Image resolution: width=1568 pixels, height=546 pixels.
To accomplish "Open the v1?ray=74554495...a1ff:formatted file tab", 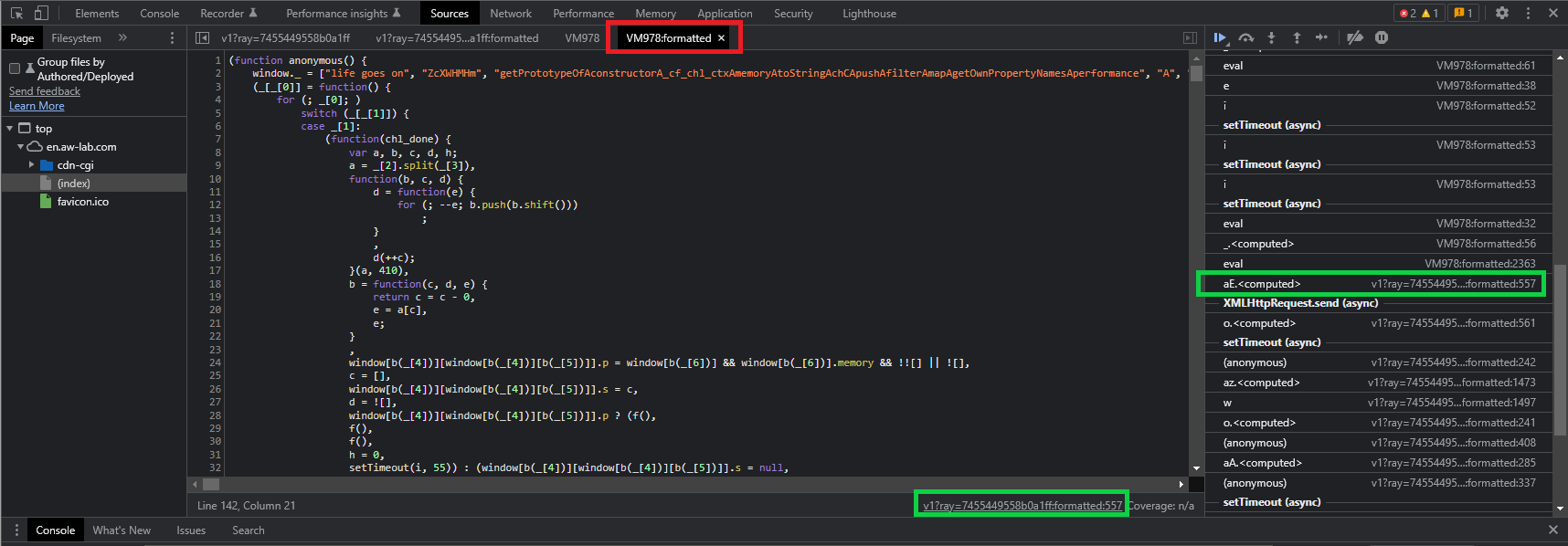I will (457, 38).
